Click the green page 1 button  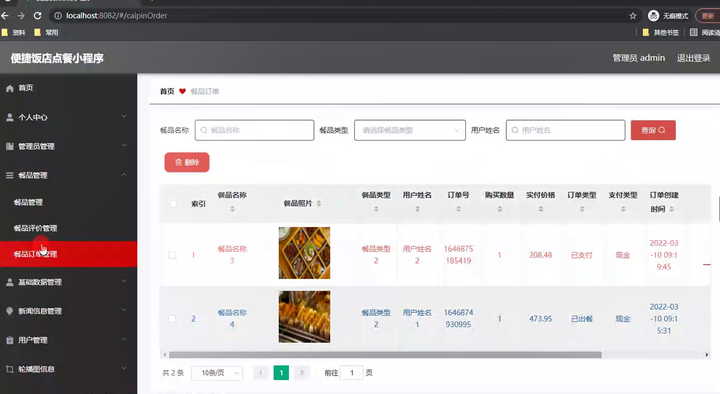point(281,373)
